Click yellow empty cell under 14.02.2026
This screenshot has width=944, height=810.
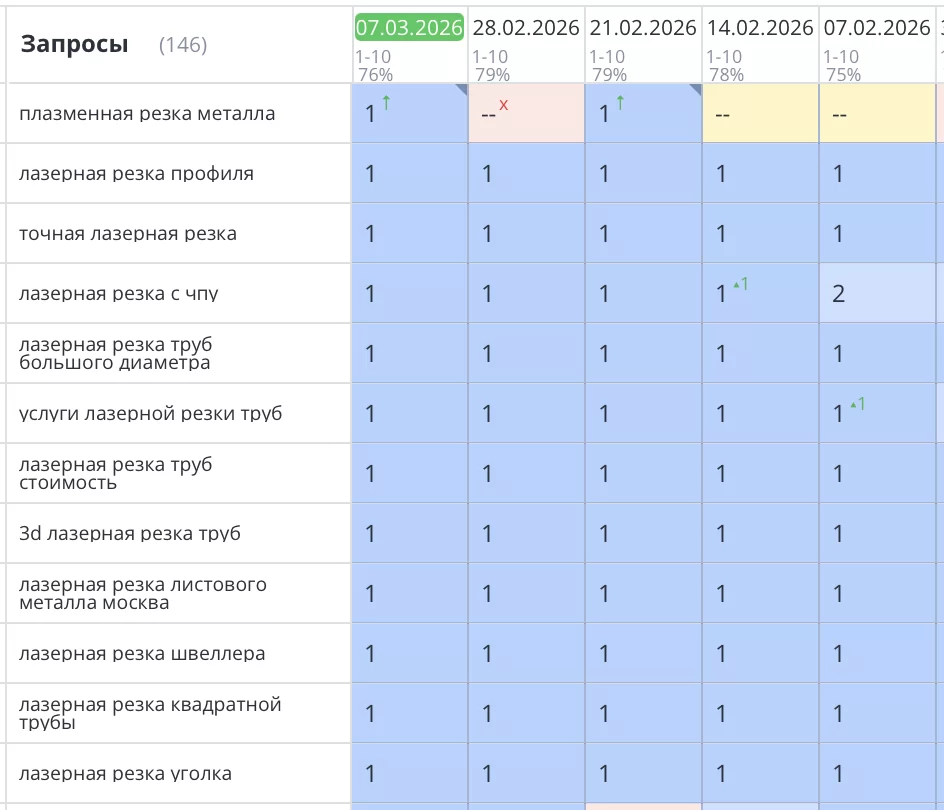pyautogui.click(x=760, y=114)
